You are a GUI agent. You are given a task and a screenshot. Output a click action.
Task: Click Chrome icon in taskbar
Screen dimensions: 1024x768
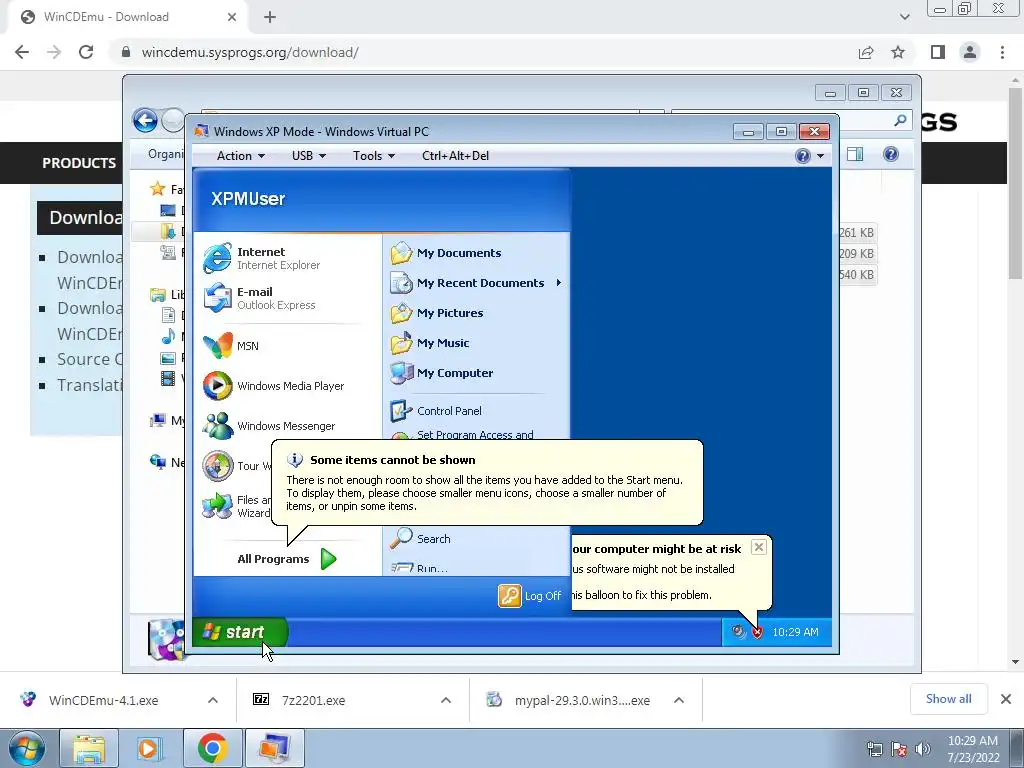tap(212, 748)
